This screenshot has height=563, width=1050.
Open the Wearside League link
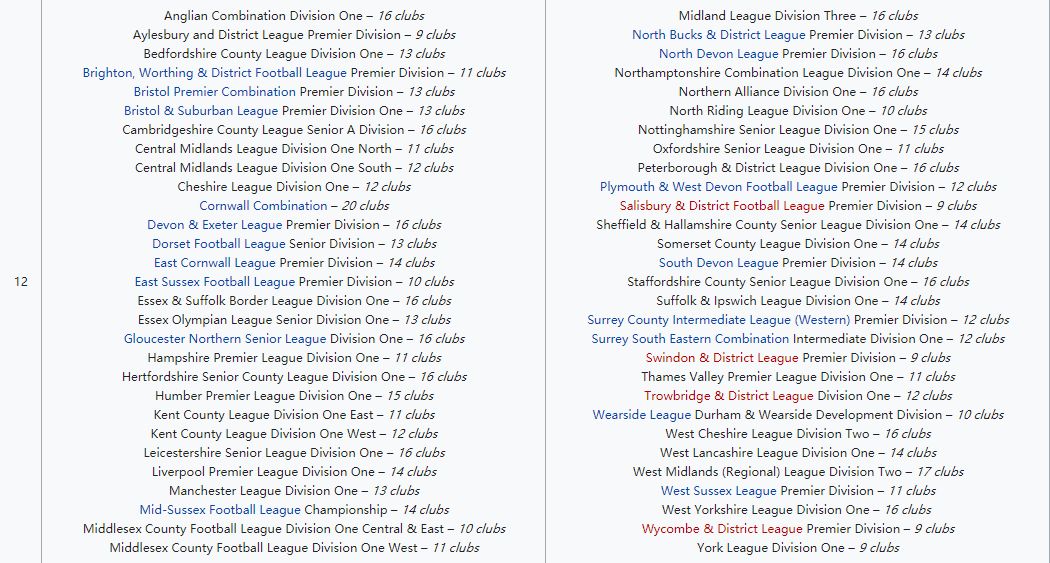[641, 415]
